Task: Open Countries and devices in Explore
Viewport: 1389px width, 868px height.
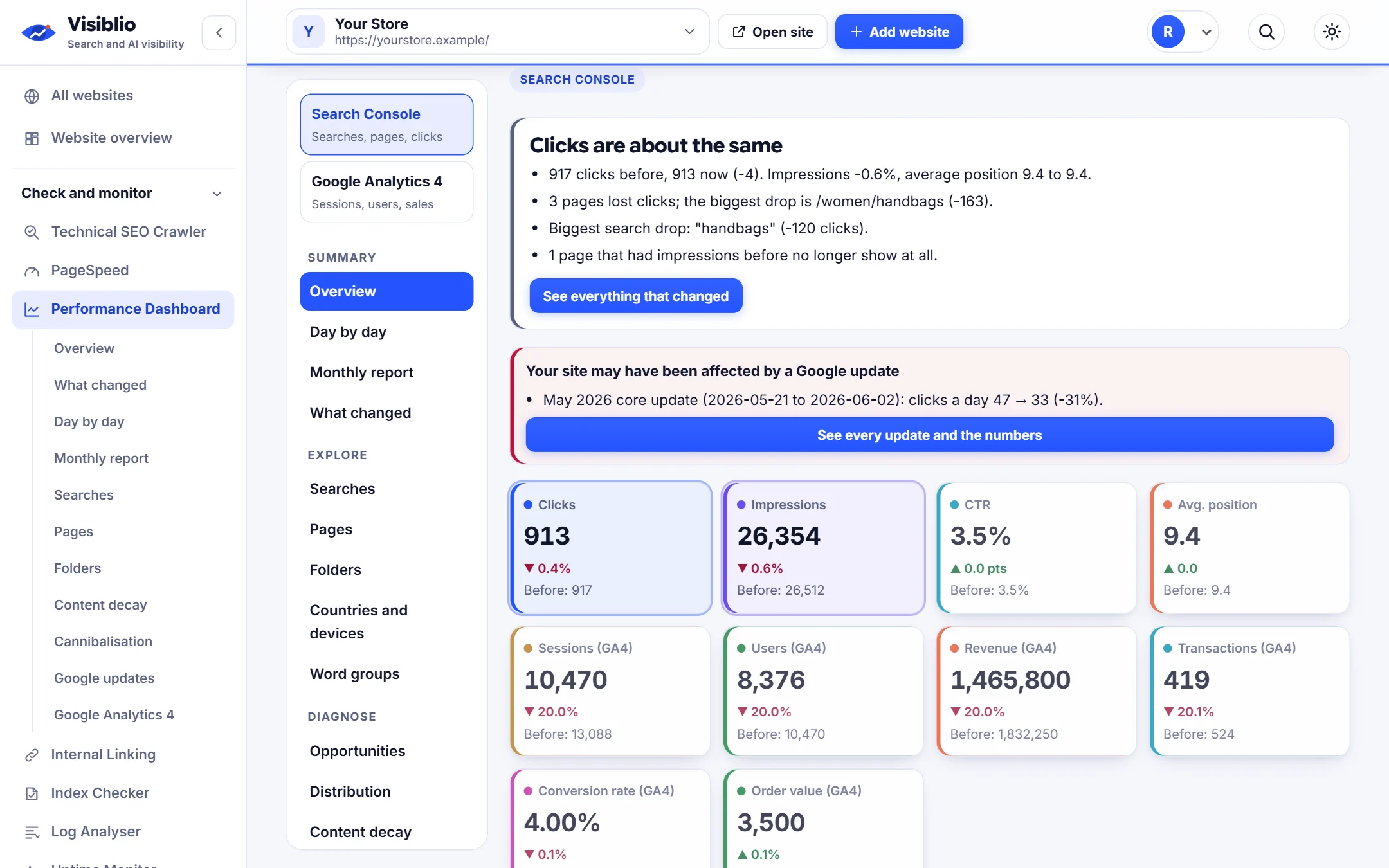Action: (x=386, y=622)
